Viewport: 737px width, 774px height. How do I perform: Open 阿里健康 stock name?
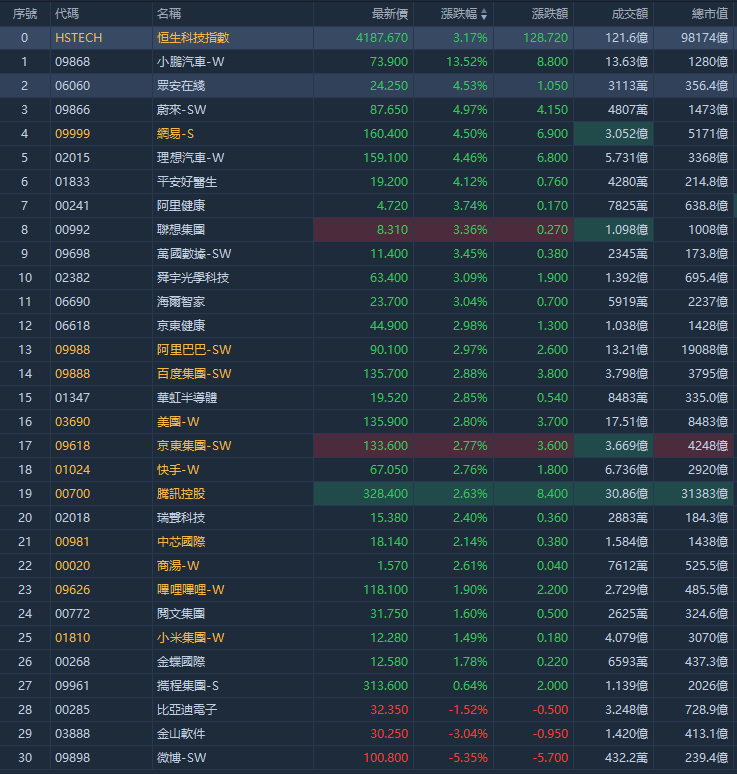coord(181,206)
